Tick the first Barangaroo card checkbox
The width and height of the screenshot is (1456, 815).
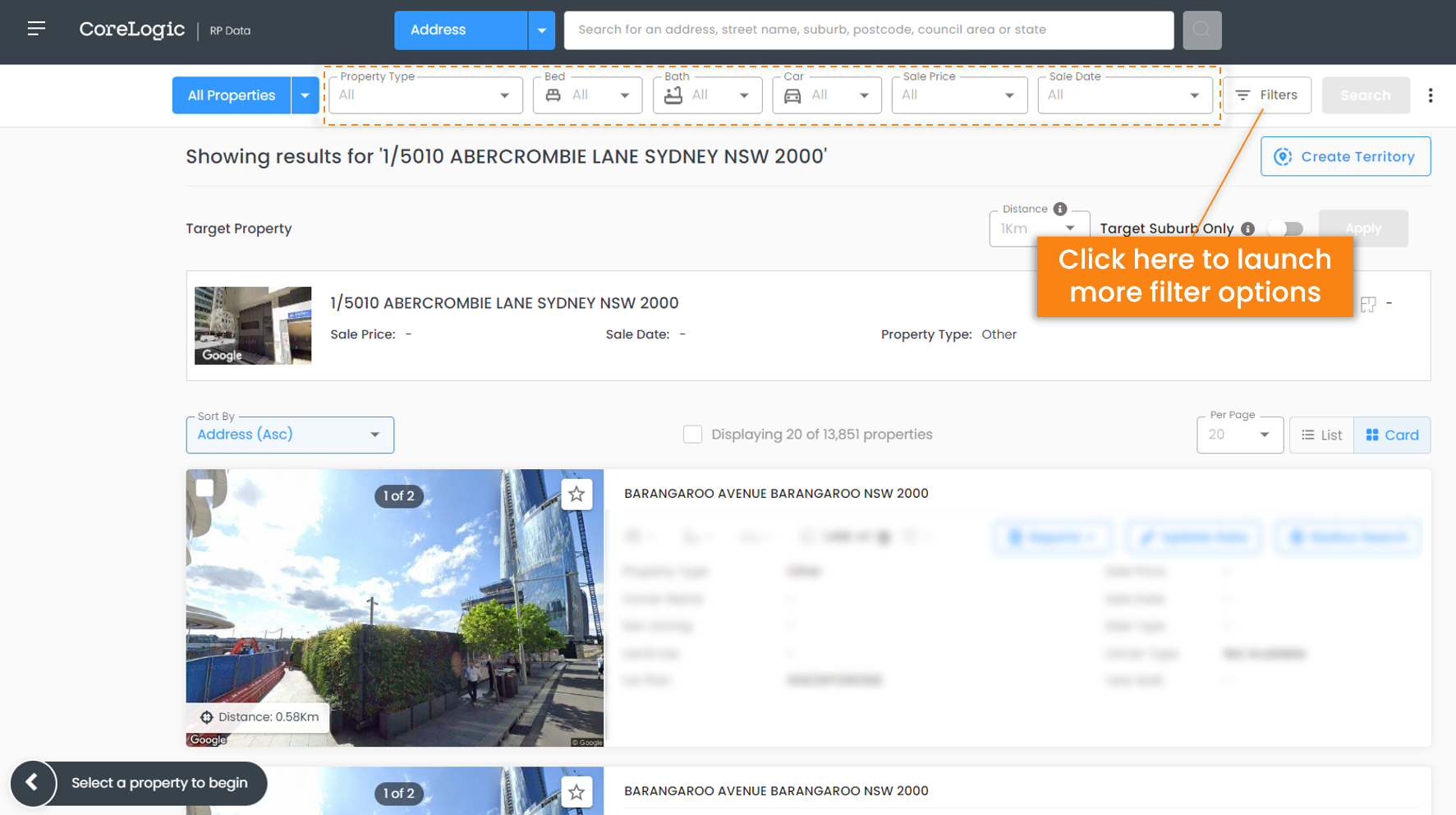[204, 488]
